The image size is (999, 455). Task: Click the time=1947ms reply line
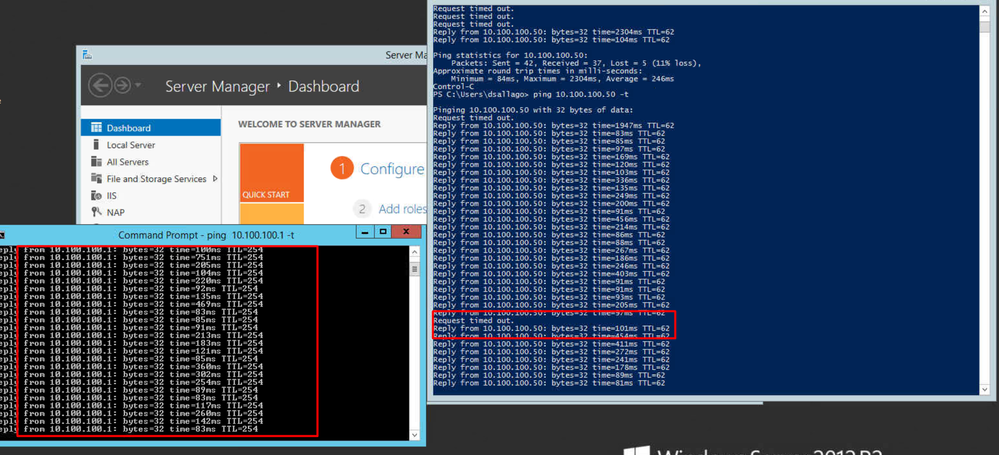pyautogui.click(x=553, y=126)
